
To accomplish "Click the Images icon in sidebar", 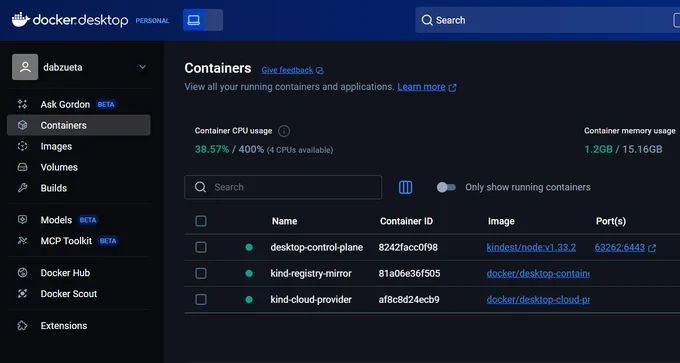I will 23,146.
